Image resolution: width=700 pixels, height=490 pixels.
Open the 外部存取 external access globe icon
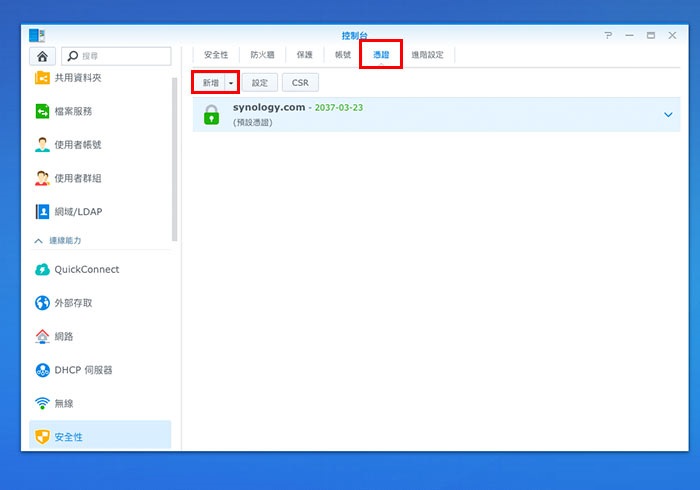pos(42,303)
